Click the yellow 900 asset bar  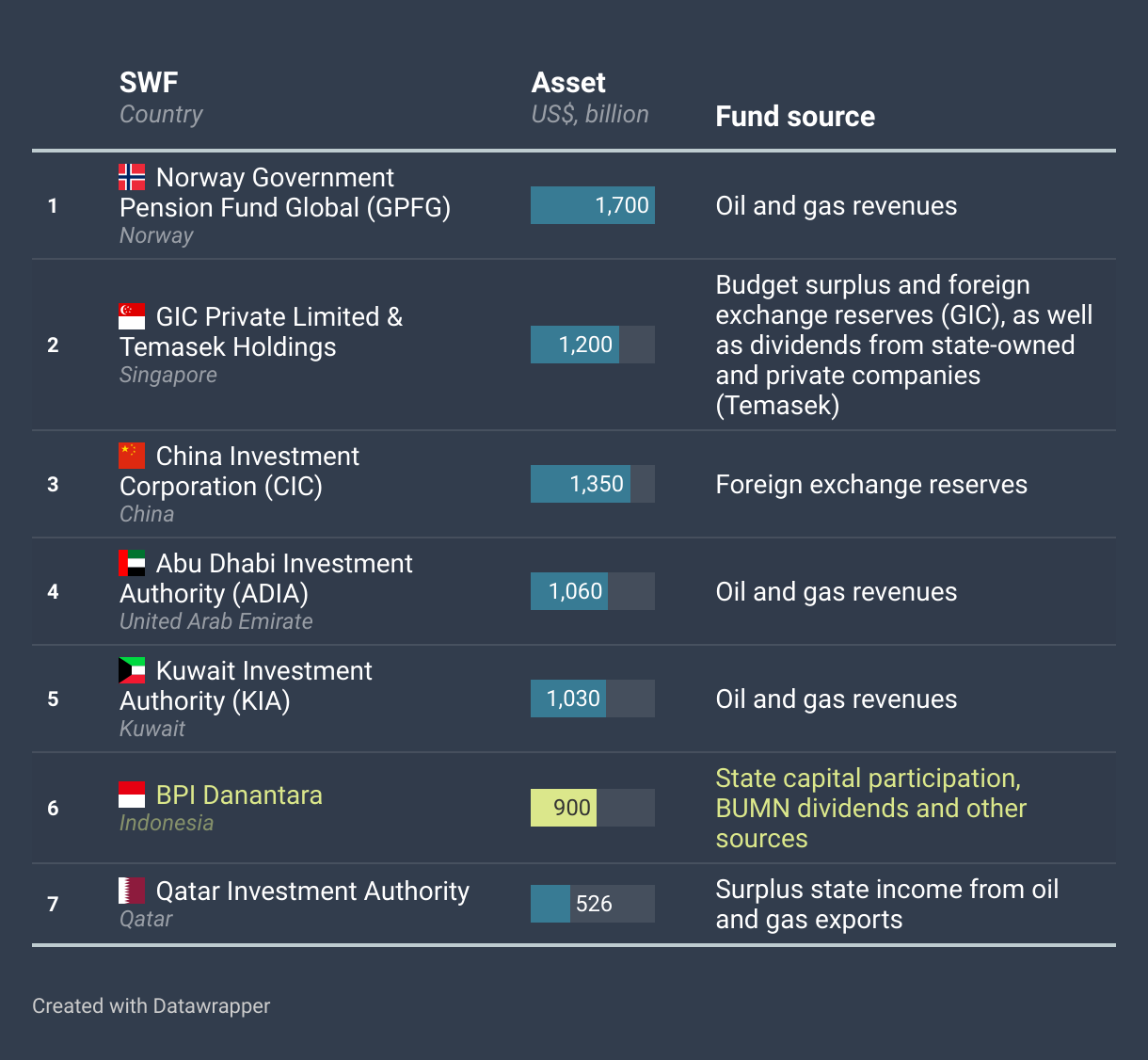coord(564,808)
